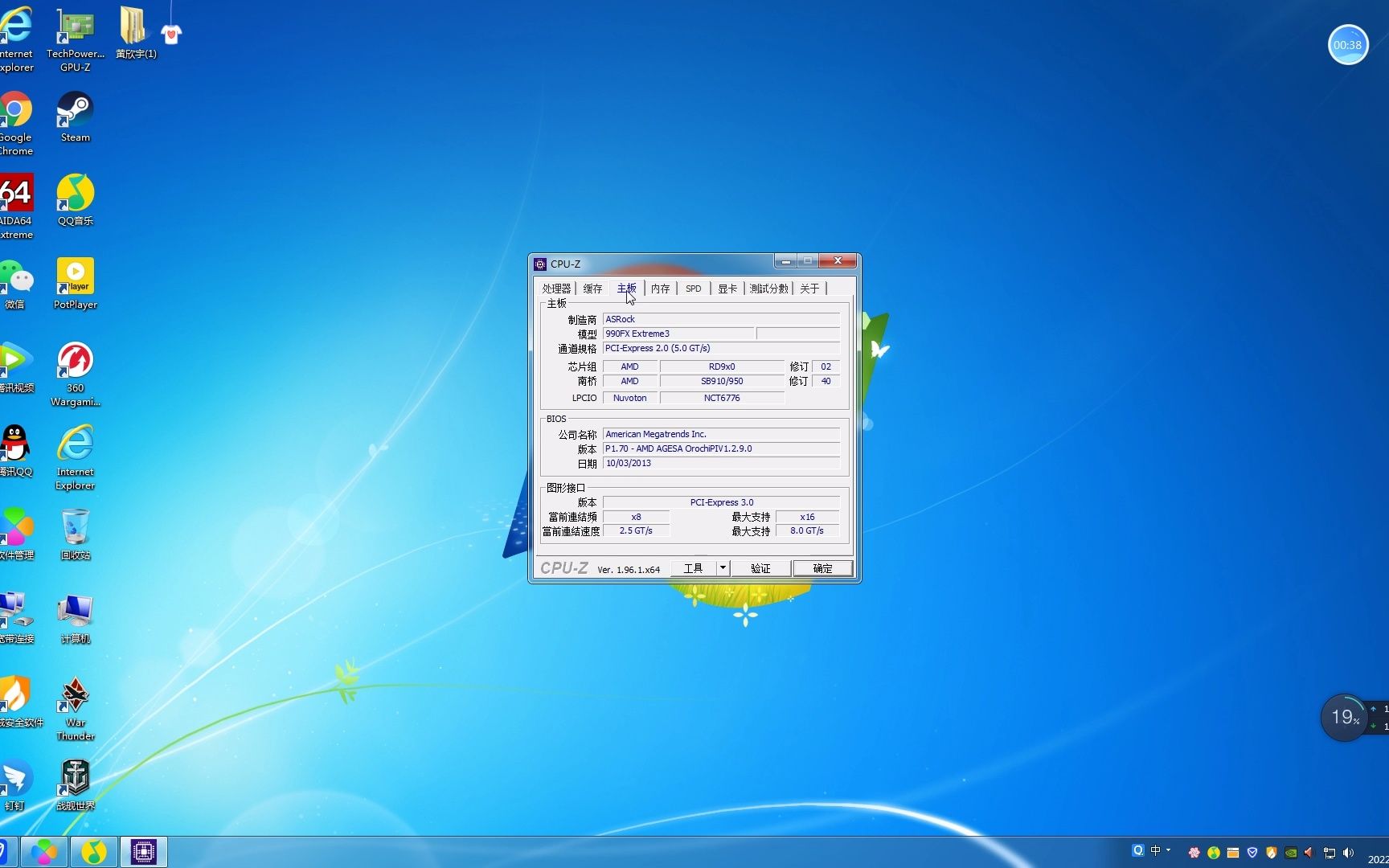Click the max supported 8.0 GT/s value
Screen dimensions: 1389x868
click(807, 530)
